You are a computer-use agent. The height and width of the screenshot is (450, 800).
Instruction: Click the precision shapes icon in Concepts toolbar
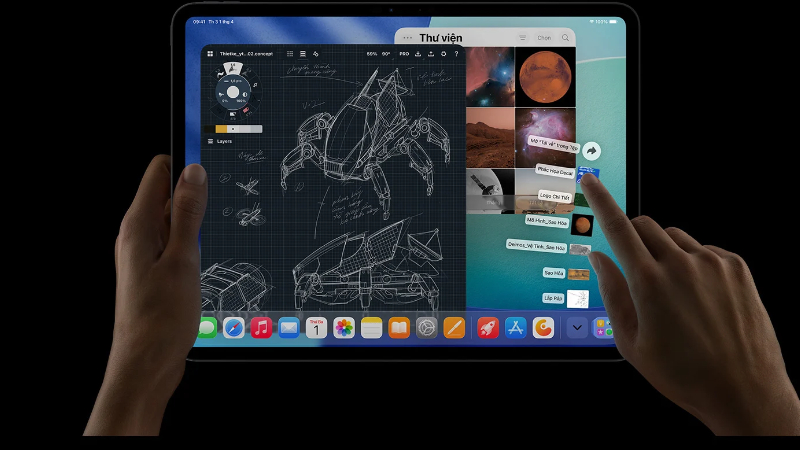click(316, 54)
